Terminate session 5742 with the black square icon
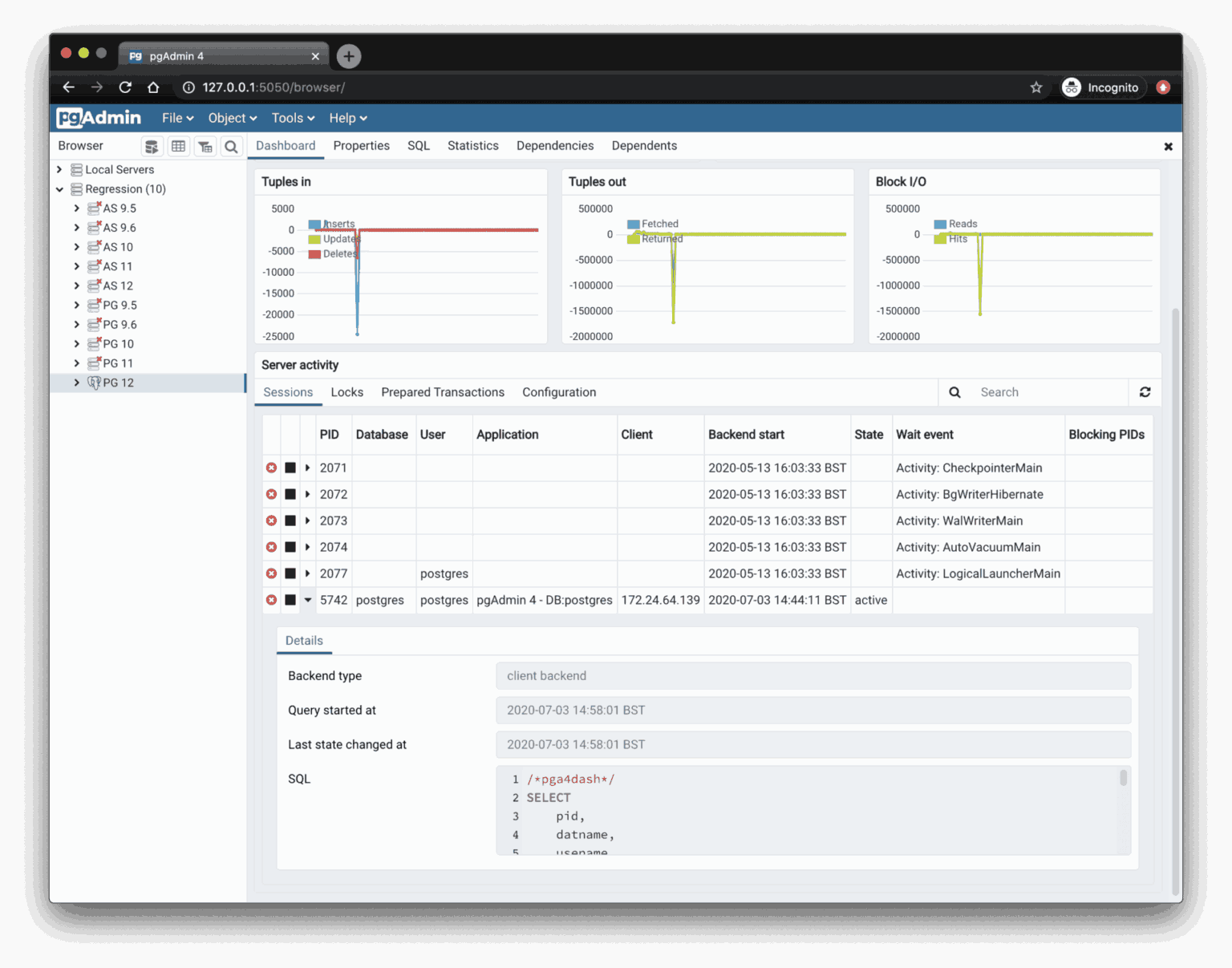Screen dimensions: 1232x968 pos(290,600)
